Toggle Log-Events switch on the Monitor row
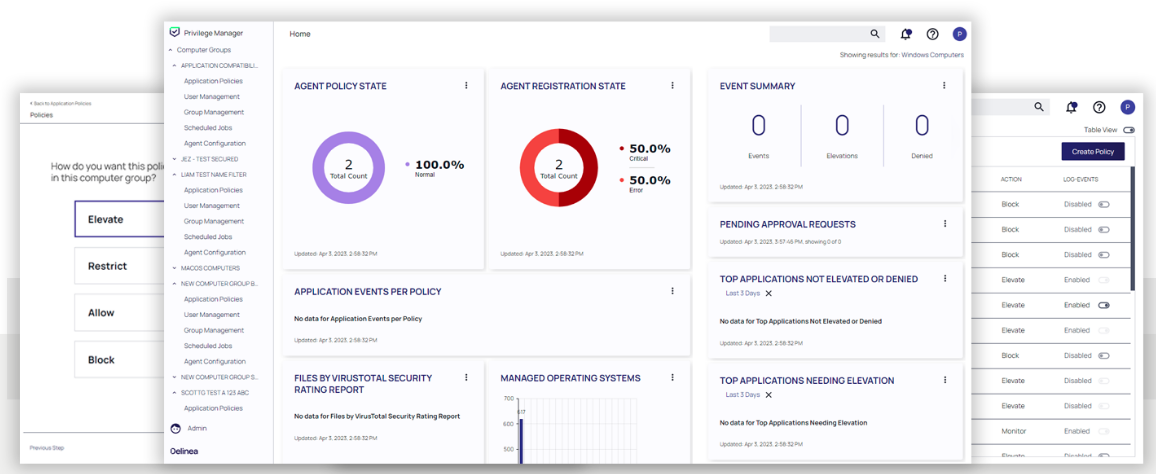Screen dimensions: 1156x474 [x=1104, y=431]
